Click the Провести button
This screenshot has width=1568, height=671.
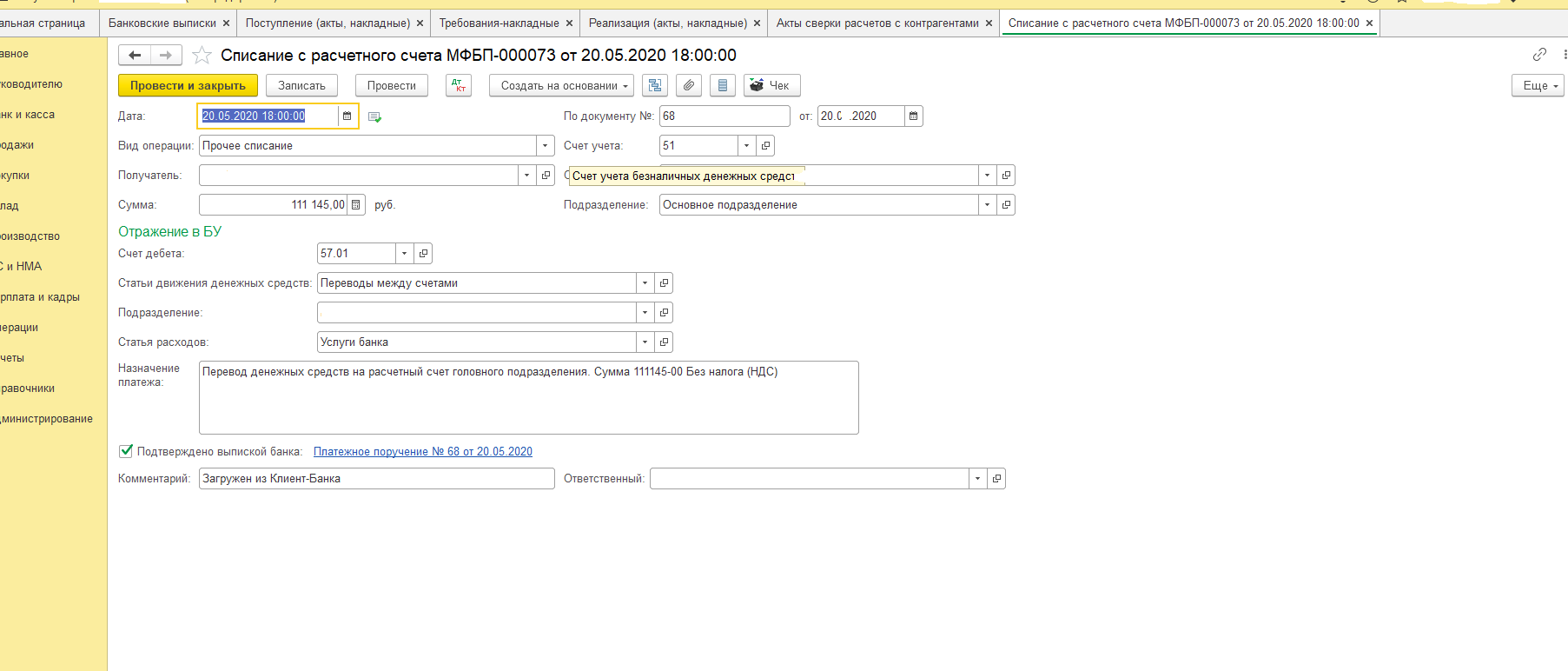(x=392, y=85)
